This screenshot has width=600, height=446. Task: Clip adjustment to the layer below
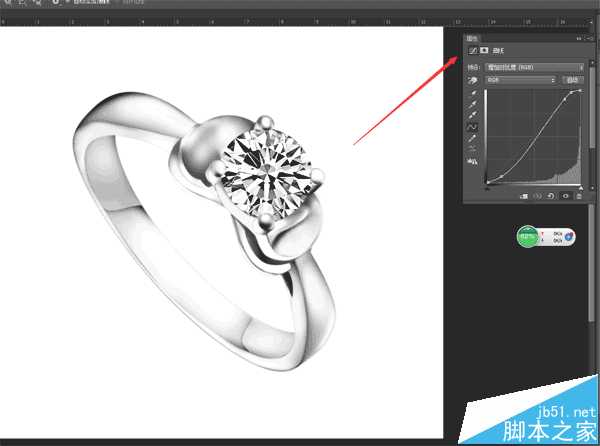pos(524,196)
